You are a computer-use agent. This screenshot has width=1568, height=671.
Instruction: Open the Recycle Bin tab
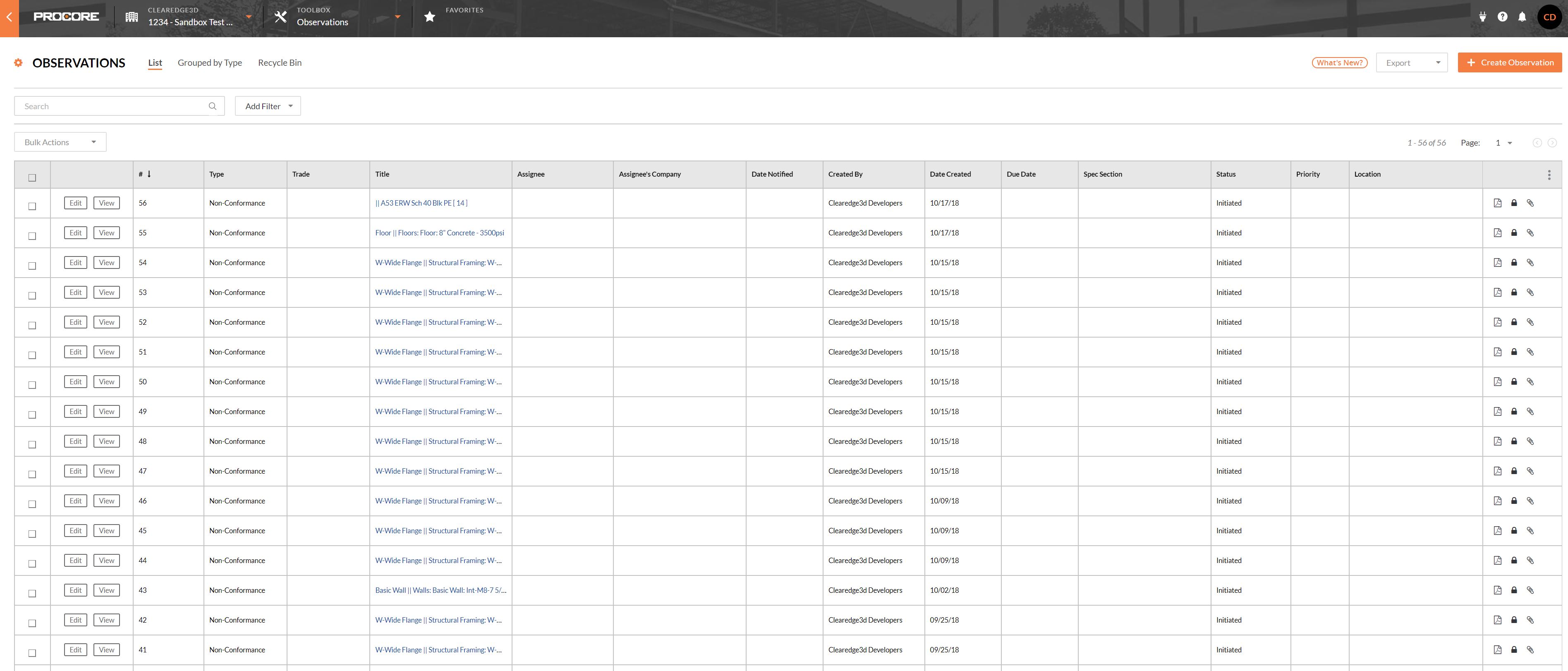[x=279, y=63]
